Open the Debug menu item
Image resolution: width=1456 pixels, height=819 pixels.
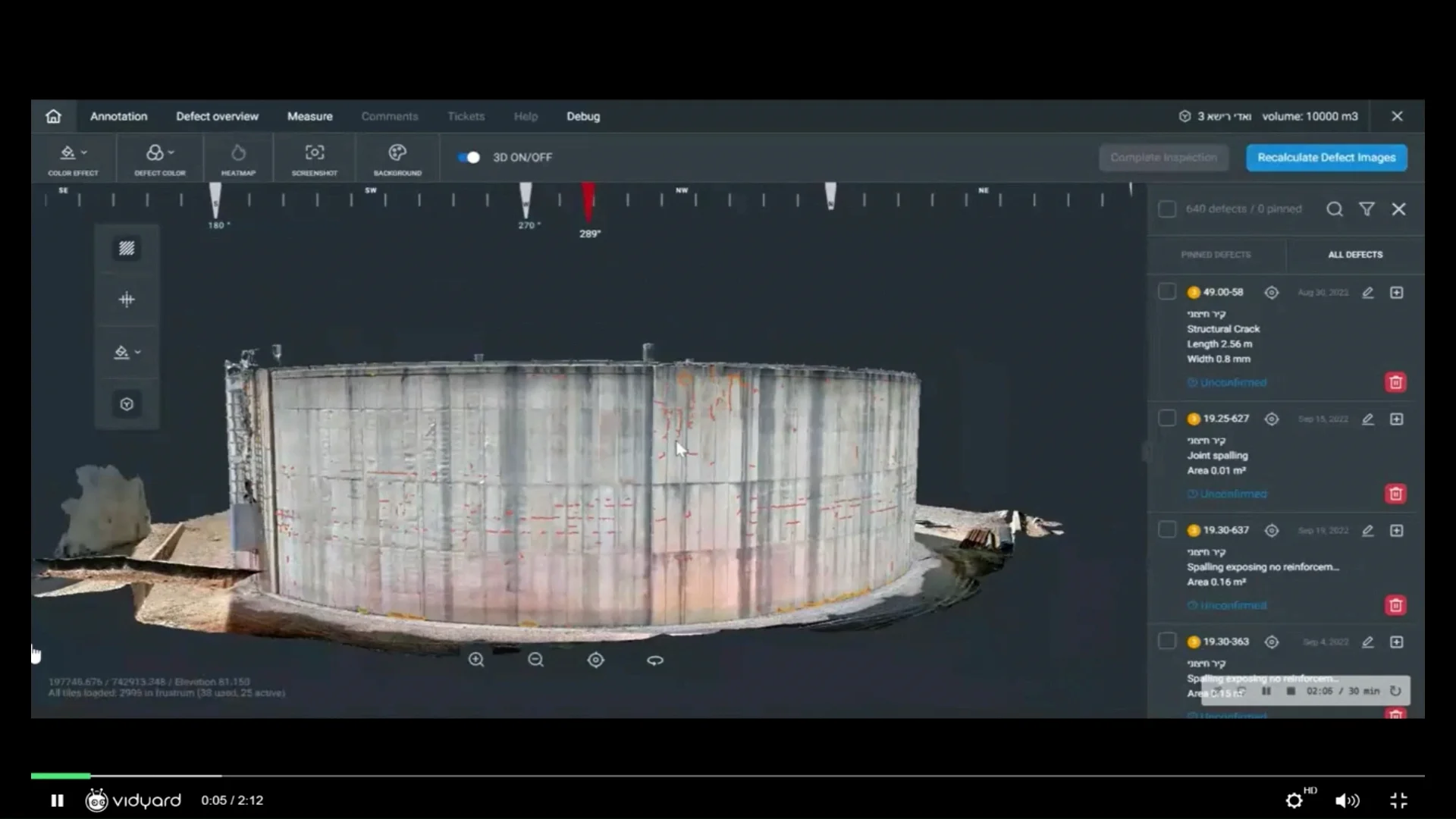click(x=583, y=116)
